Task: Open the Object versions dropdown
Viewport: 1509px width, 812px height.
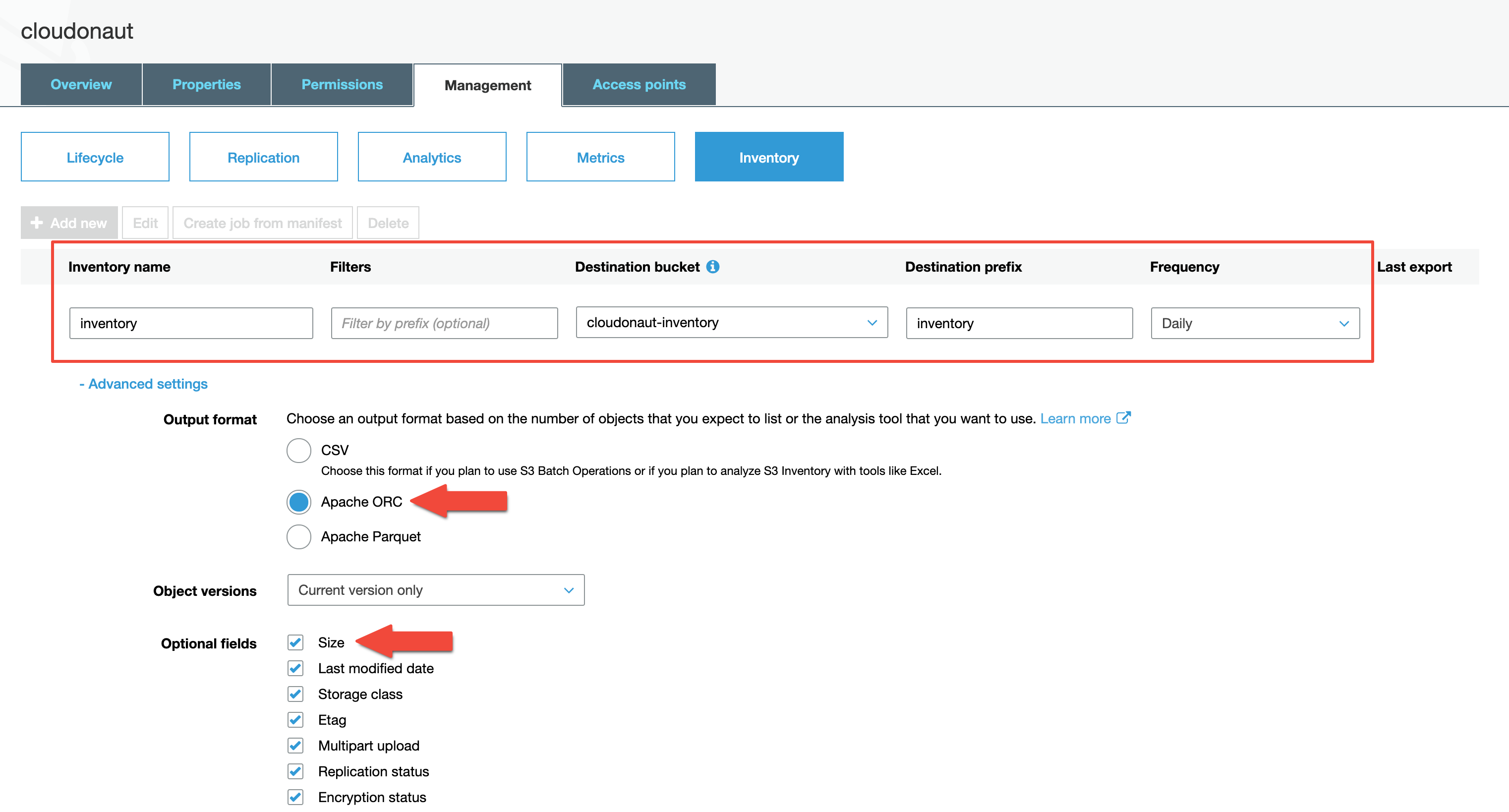Action: point(436,590)
